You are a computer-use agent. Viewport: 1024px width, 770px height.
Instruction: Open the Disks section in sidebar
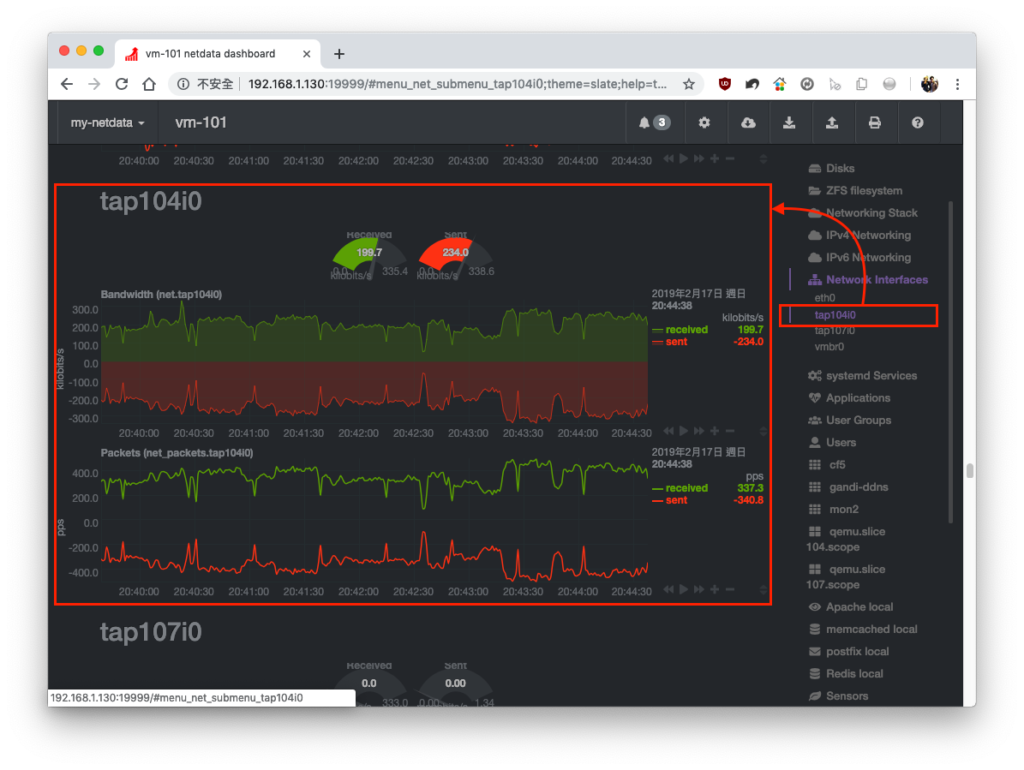[831, 168]
